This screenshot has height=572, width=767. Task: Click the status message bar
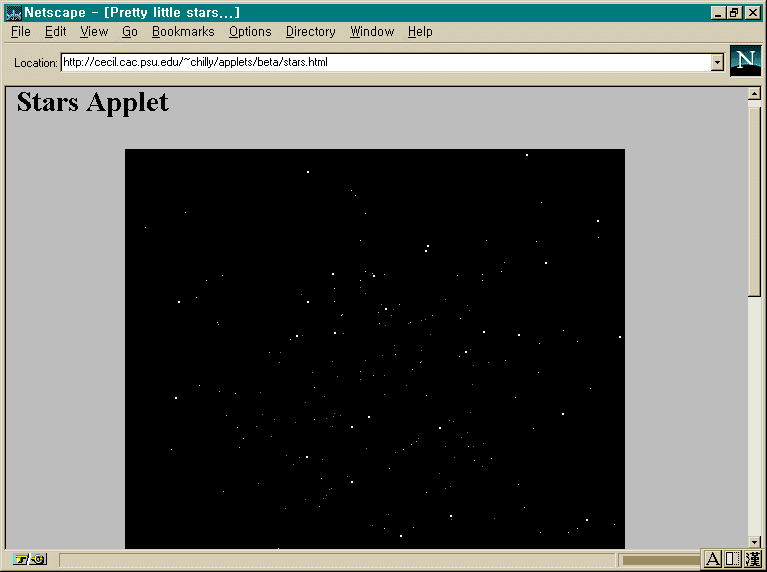tap(337, 560)
